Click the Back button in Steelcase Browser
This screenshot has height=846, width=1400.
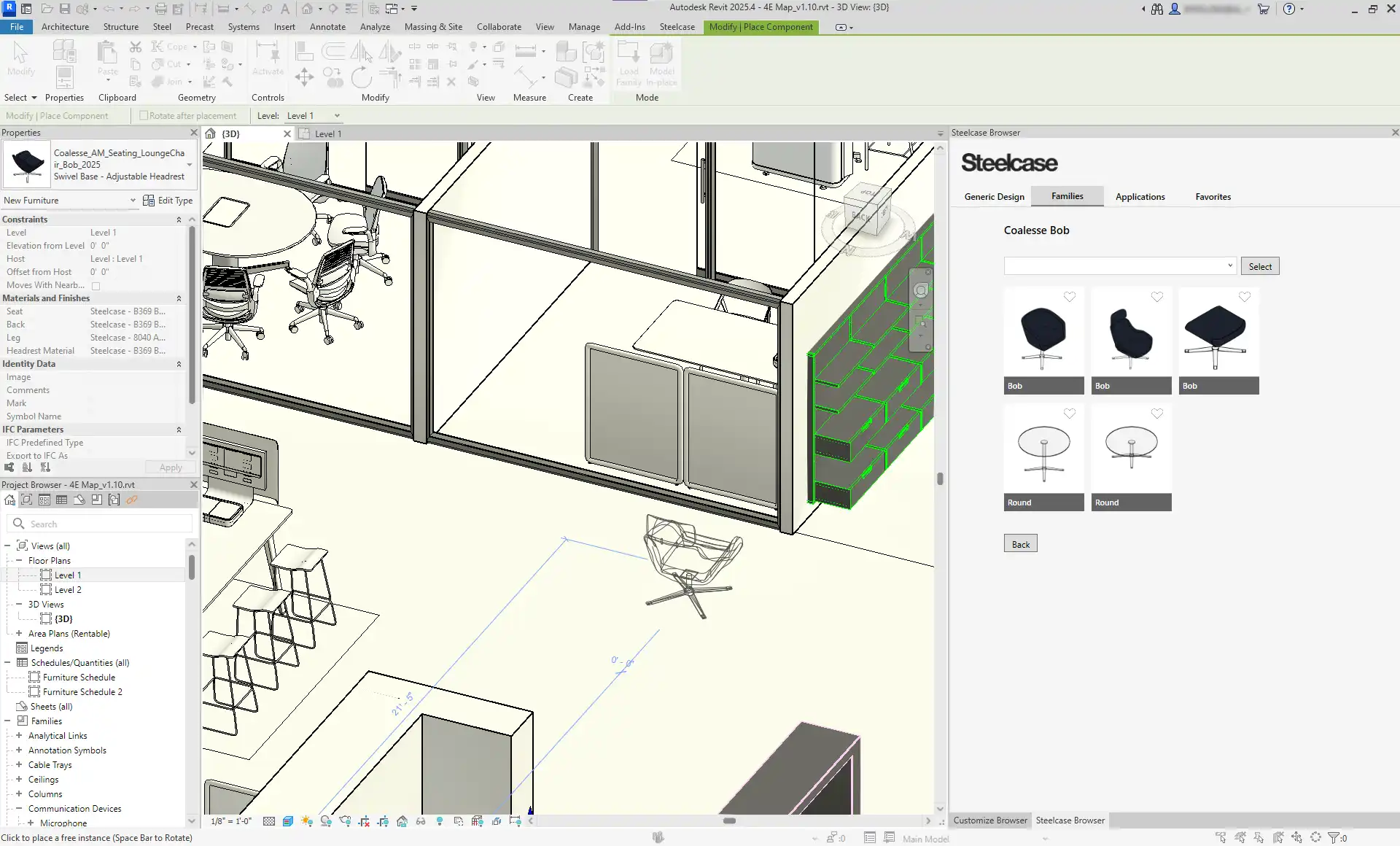point(1020,544)
